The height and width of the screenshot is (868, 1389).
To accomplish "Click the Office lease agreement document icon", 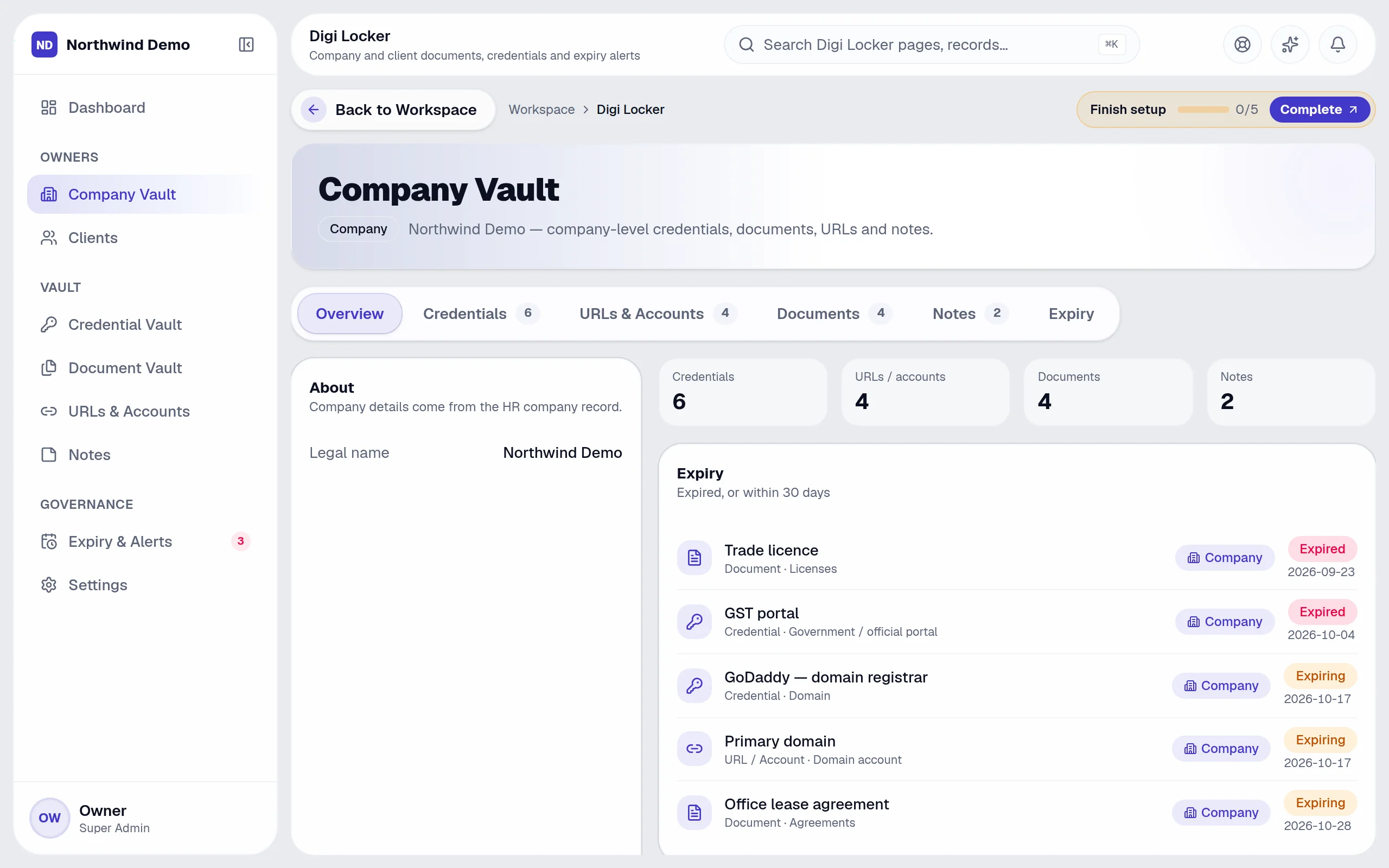I will click(694, 812).
